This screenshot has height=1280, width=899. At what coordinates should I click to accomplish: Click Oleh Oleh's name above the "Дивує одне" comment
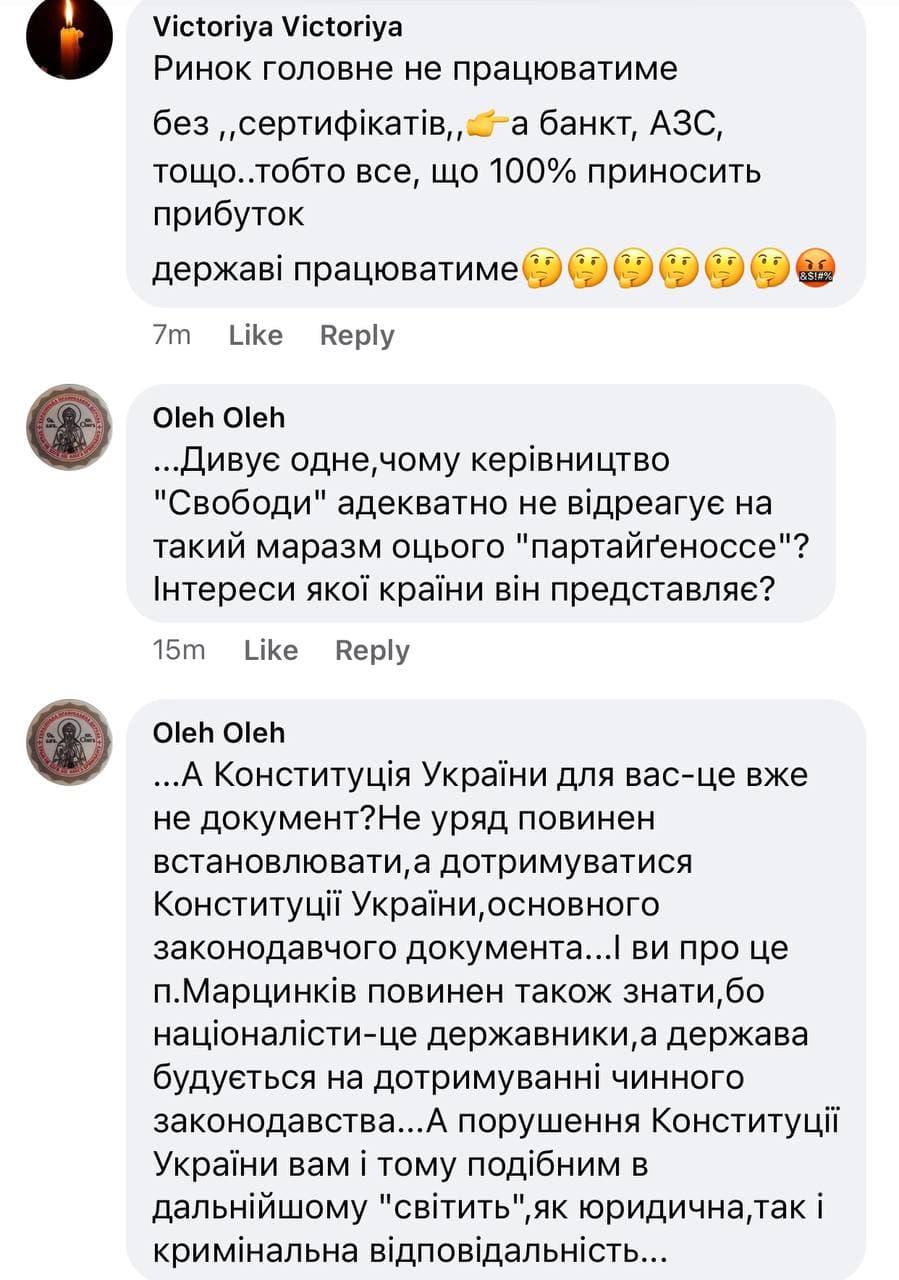(x=218, y=416)
